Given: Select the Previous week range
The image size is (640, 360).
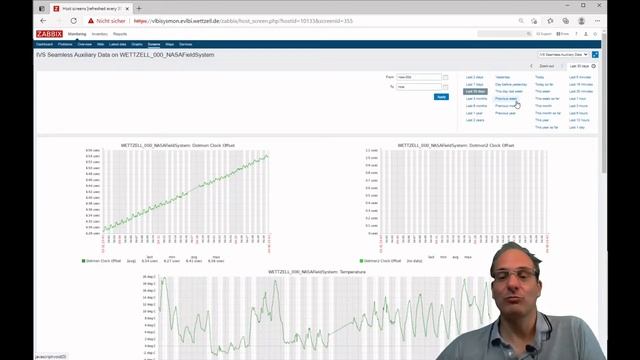Looking at the screenshot, I should [506, 99].
